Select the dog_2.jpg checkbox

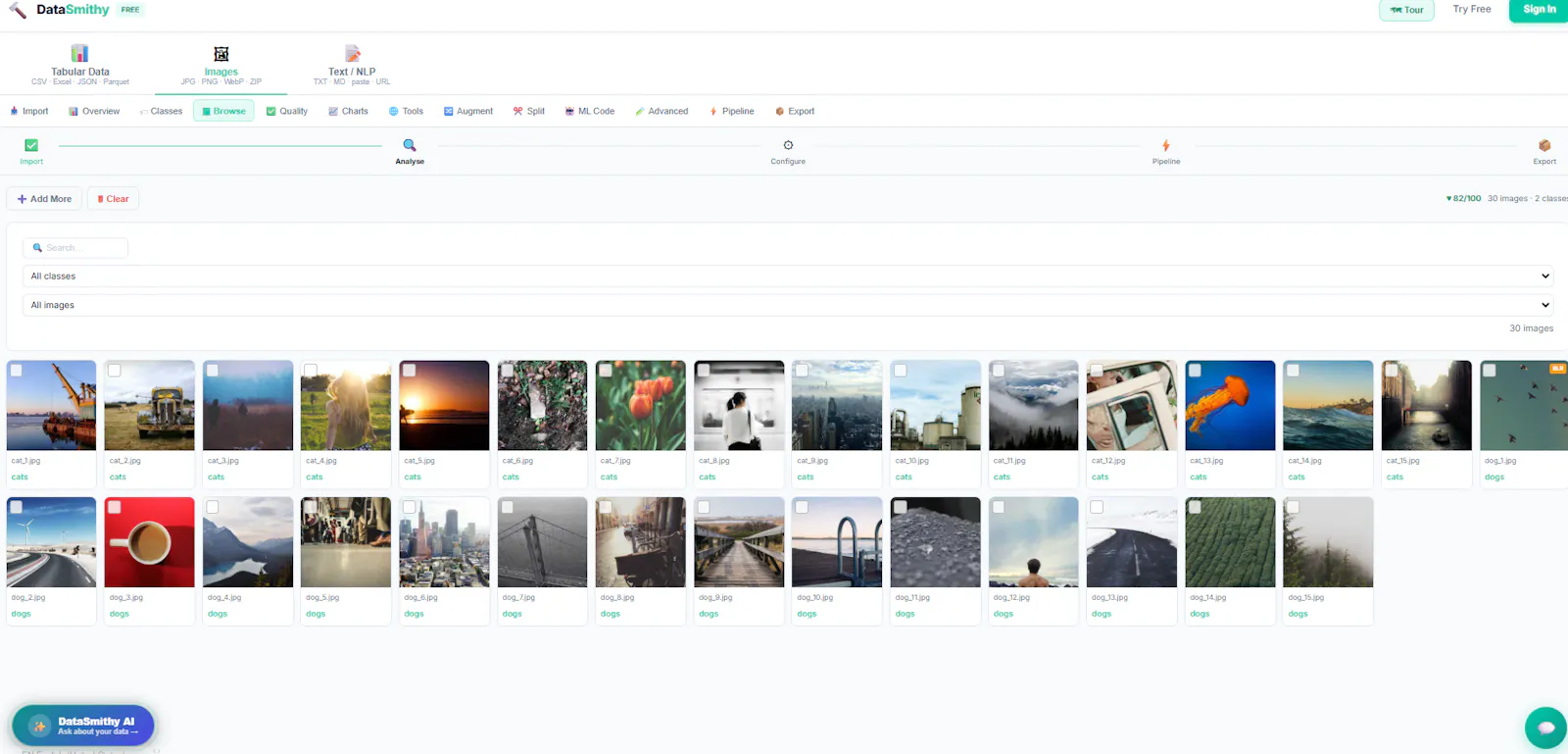(17, 508)
